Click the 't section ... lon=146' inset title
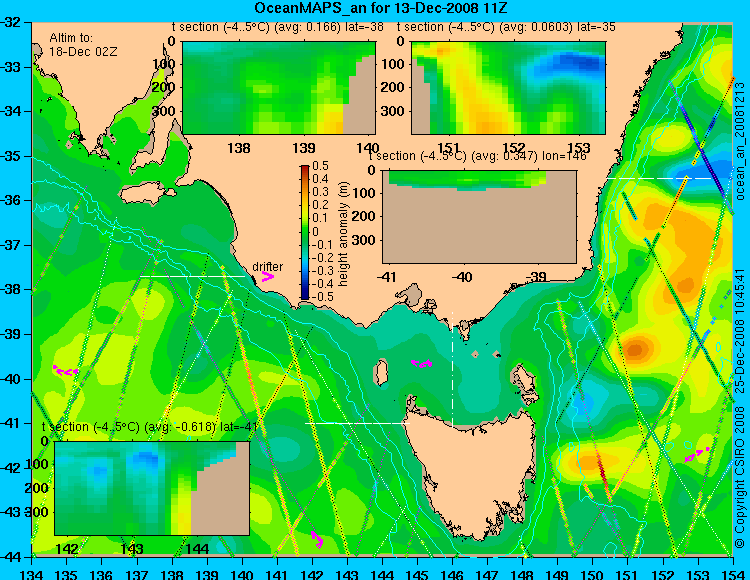Image resolution: width=750 pixels, height=580 pixels. [477, 156]
